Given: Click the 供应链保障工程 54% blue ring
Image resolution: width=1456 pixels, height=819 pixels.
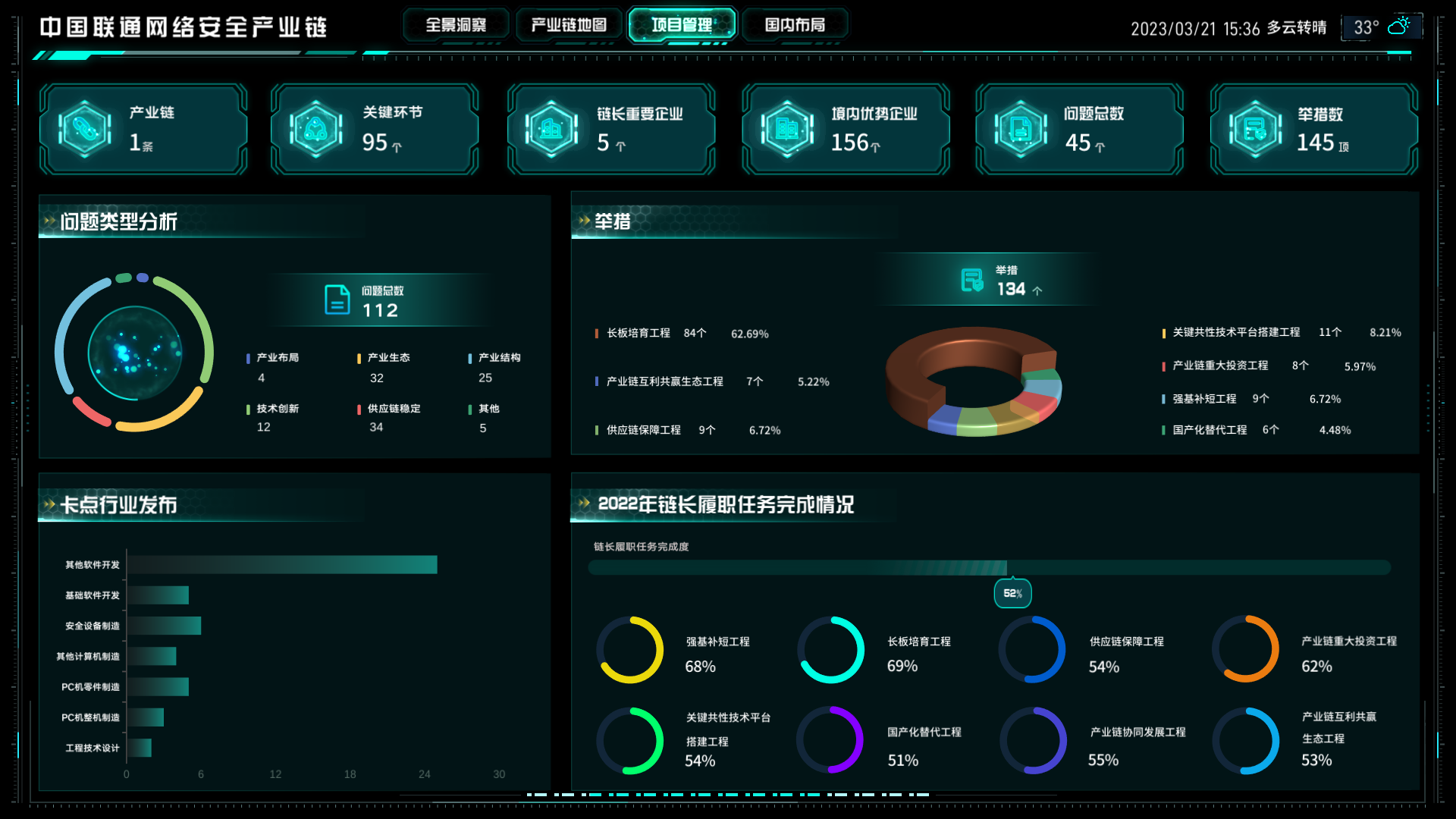Looking at the screenshot, I should click(1032, 650).
